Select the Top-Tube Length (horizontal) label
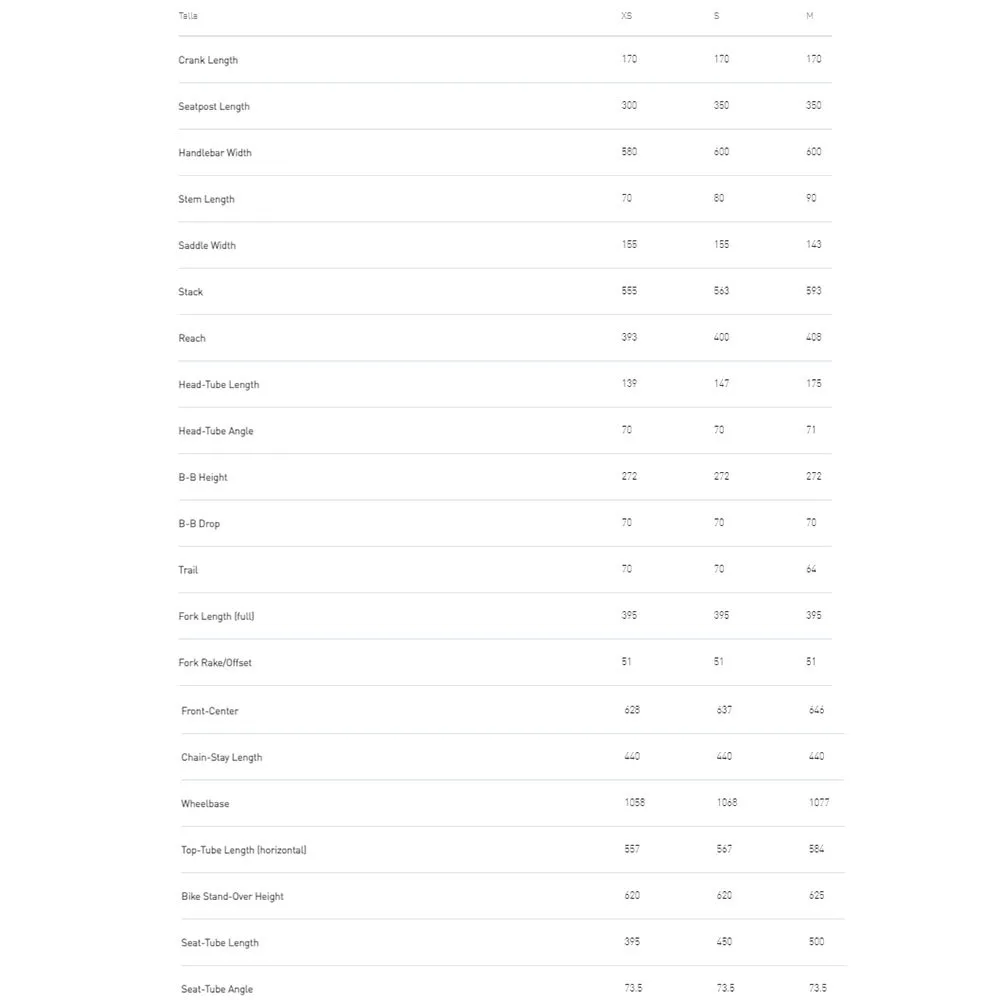This screenshot has height=1000, width=1000. click(x=244, y=850)
